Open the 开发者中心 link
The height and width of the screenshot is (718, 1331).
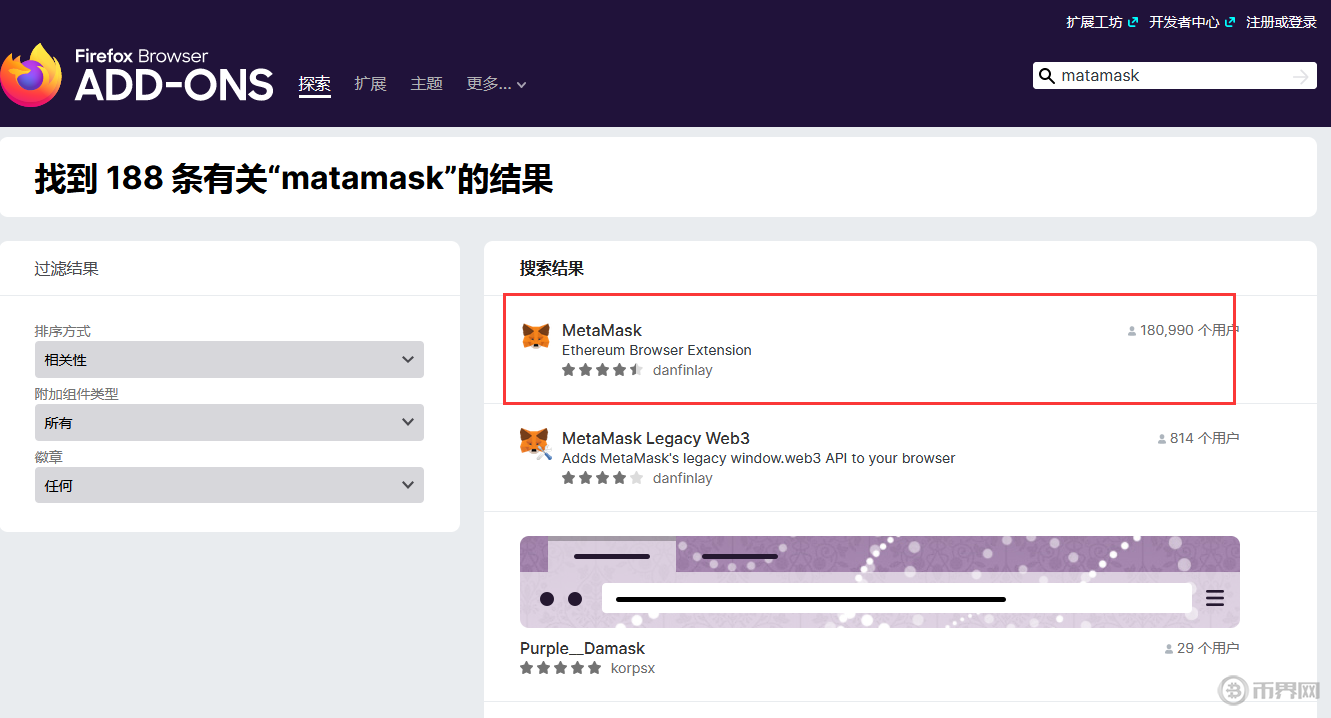coord(1184,22)
